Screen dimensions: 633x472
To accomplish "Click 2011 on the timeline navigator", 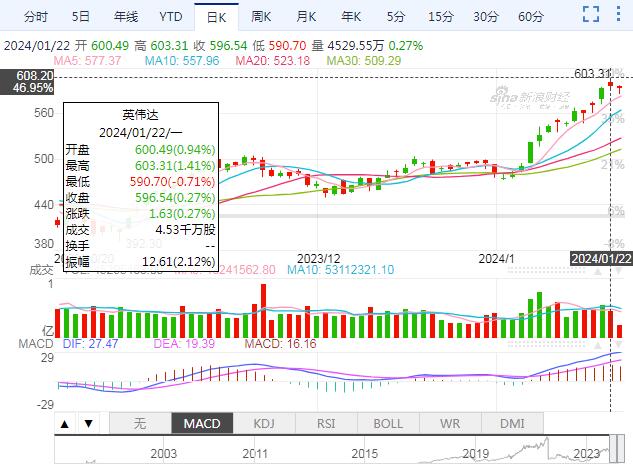I will [x=256, y=453].
